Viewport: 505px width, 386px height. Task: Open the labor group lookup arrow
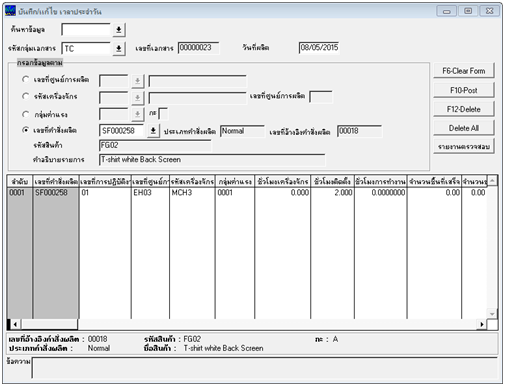[137, 114]
